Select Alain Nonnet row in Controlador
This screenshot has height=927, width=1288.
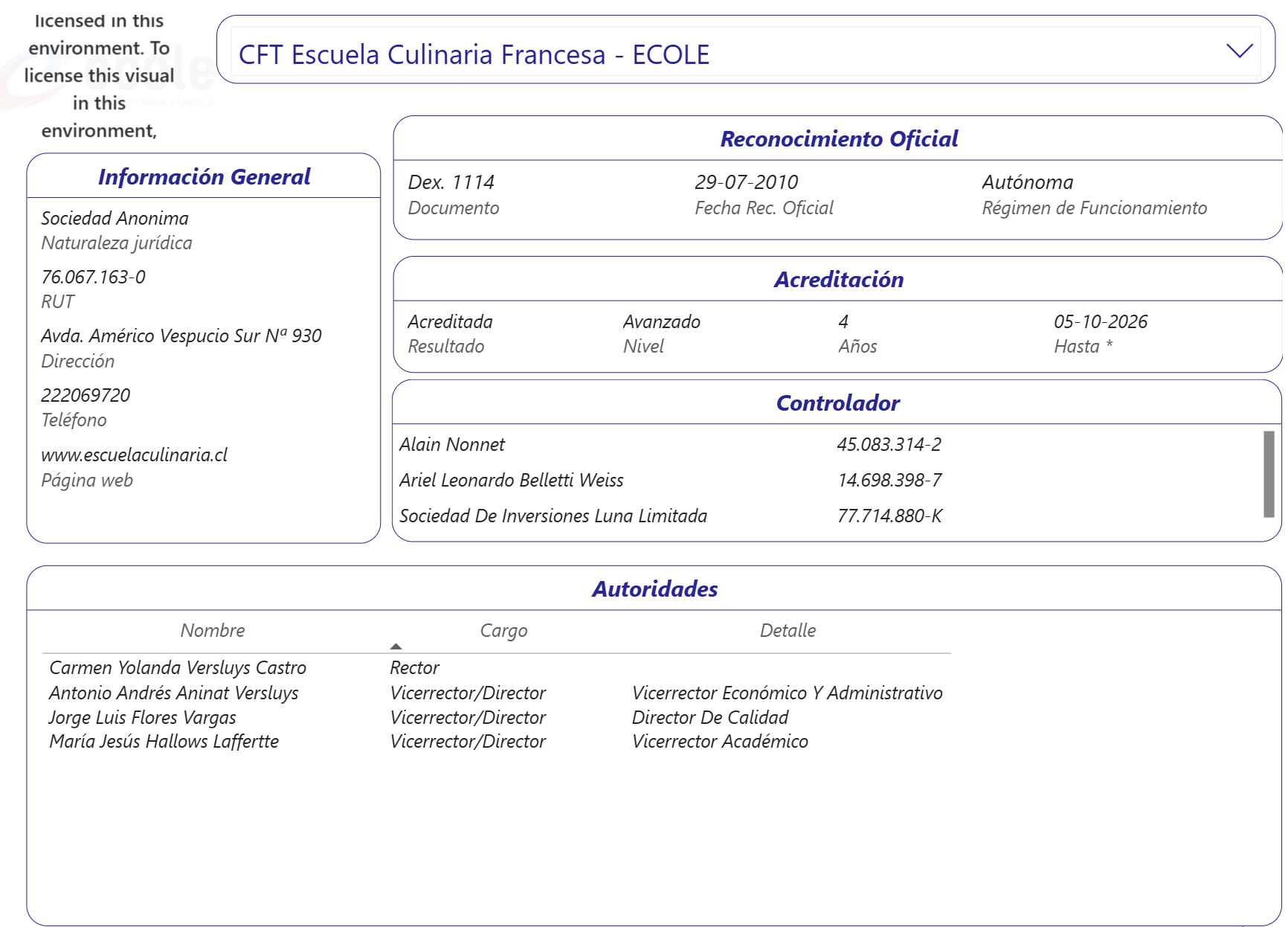(452, 444)
